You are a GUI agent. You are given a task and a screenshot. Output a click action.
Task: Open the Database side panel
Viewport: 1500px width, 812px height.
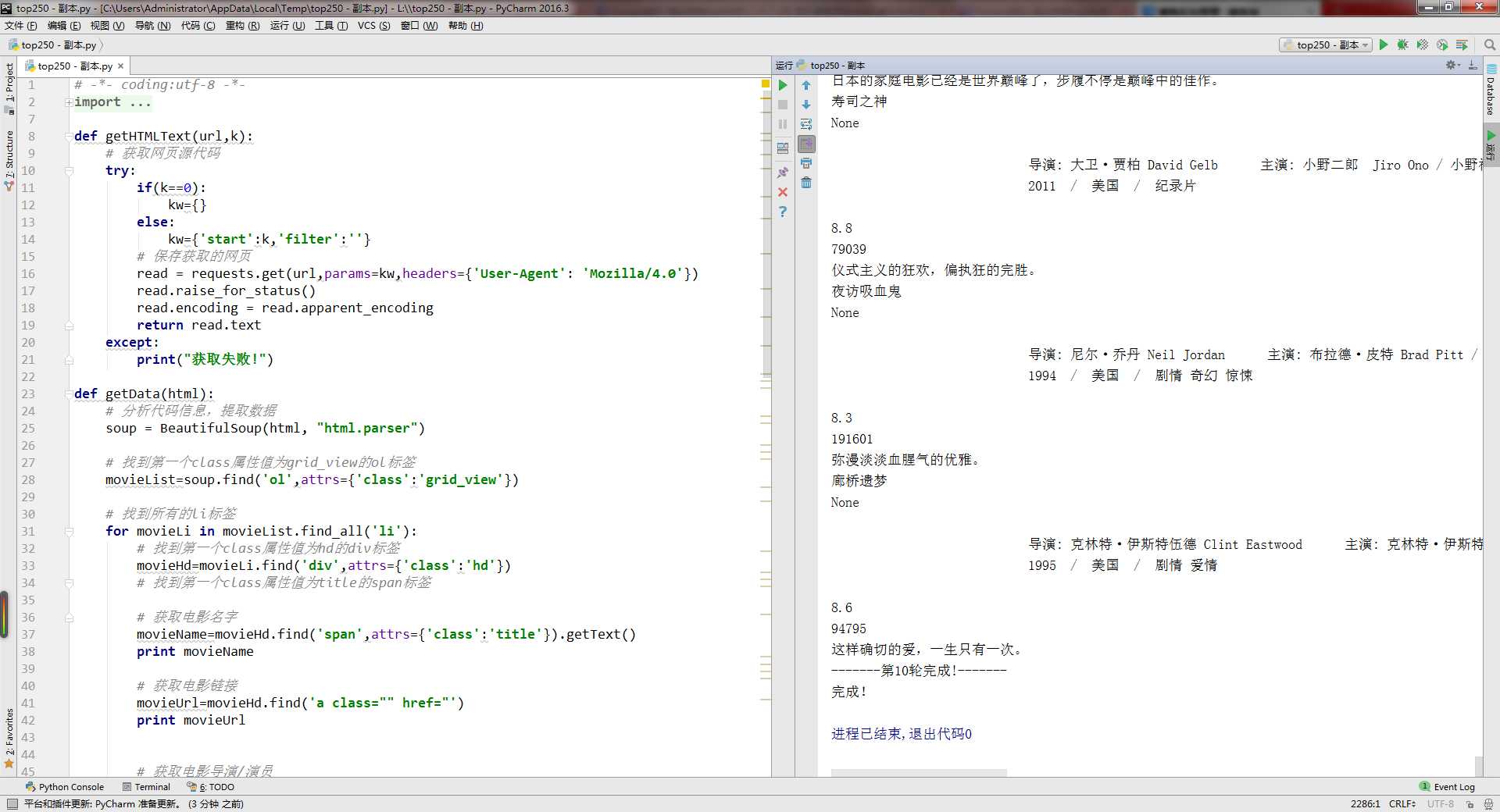click(x=1491, y=90)
